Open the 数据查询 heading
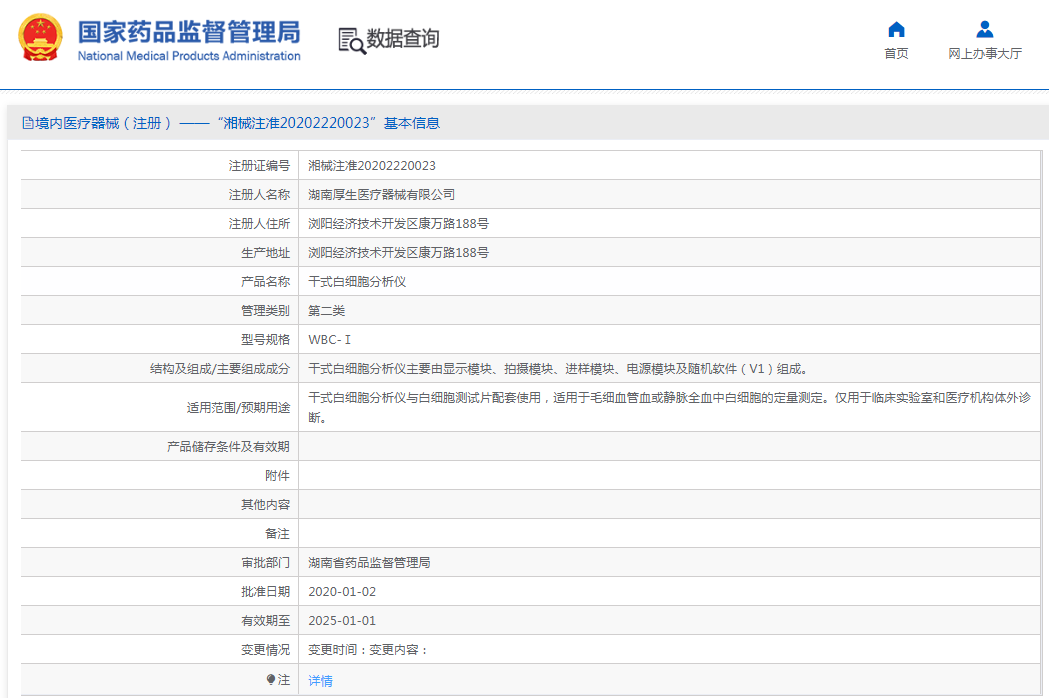Screen dimensions: 1049x698 402,39
